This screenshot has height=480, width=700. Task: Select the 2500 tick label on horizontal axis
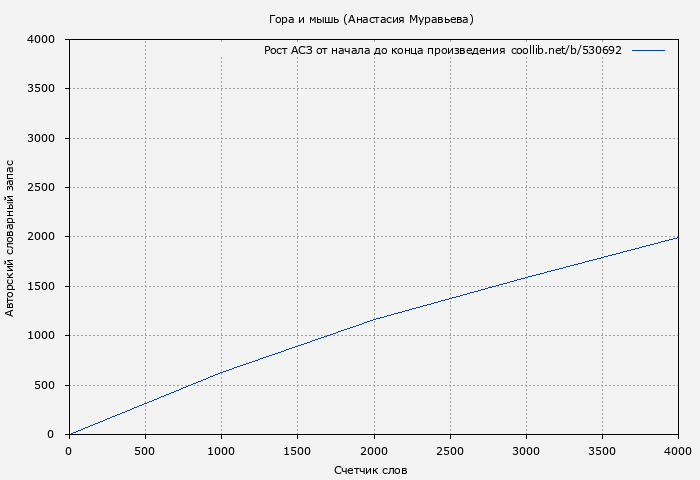[450, 451]
